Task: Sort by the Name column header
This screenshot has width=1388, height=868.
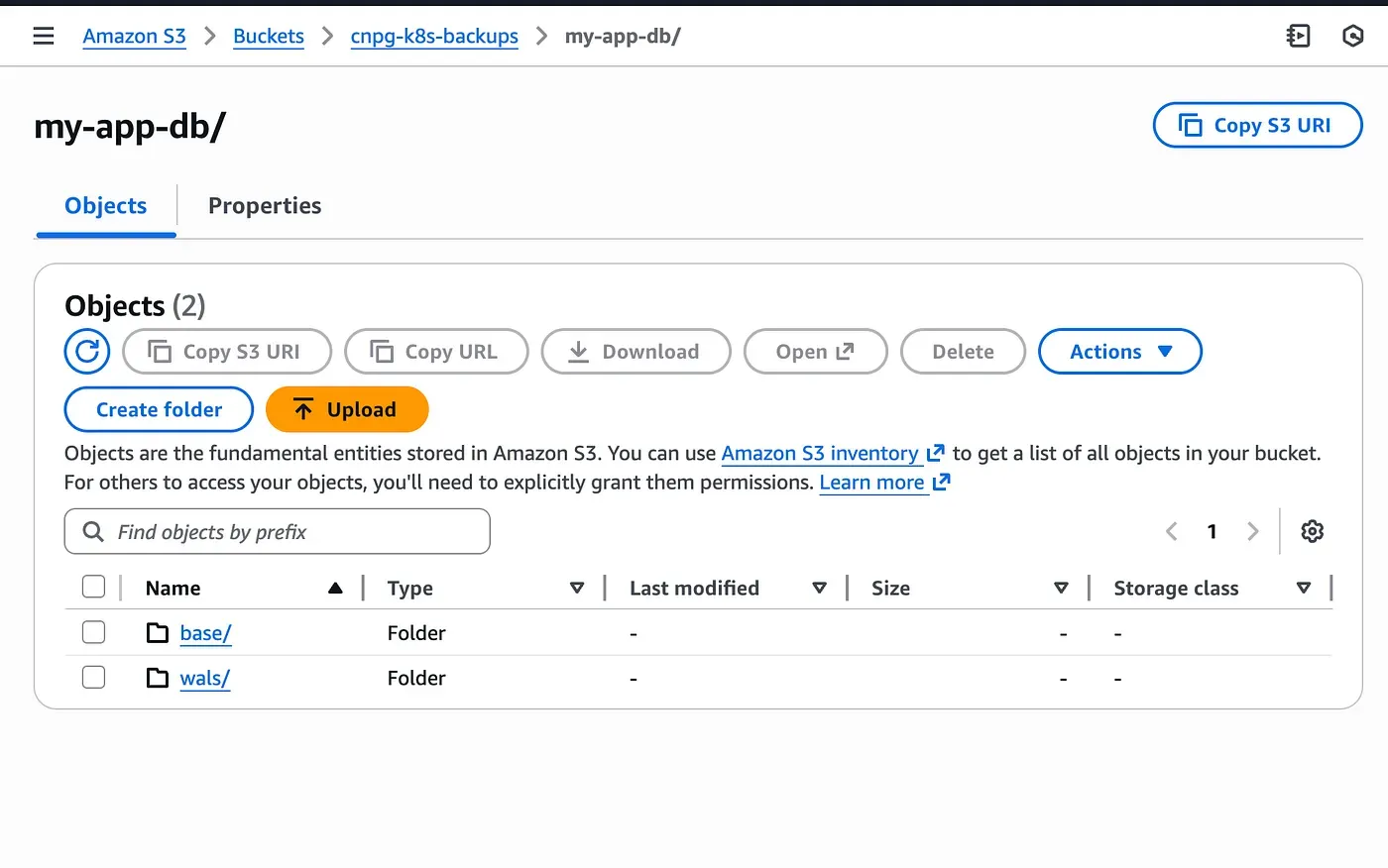Action: tap(173, 588)
